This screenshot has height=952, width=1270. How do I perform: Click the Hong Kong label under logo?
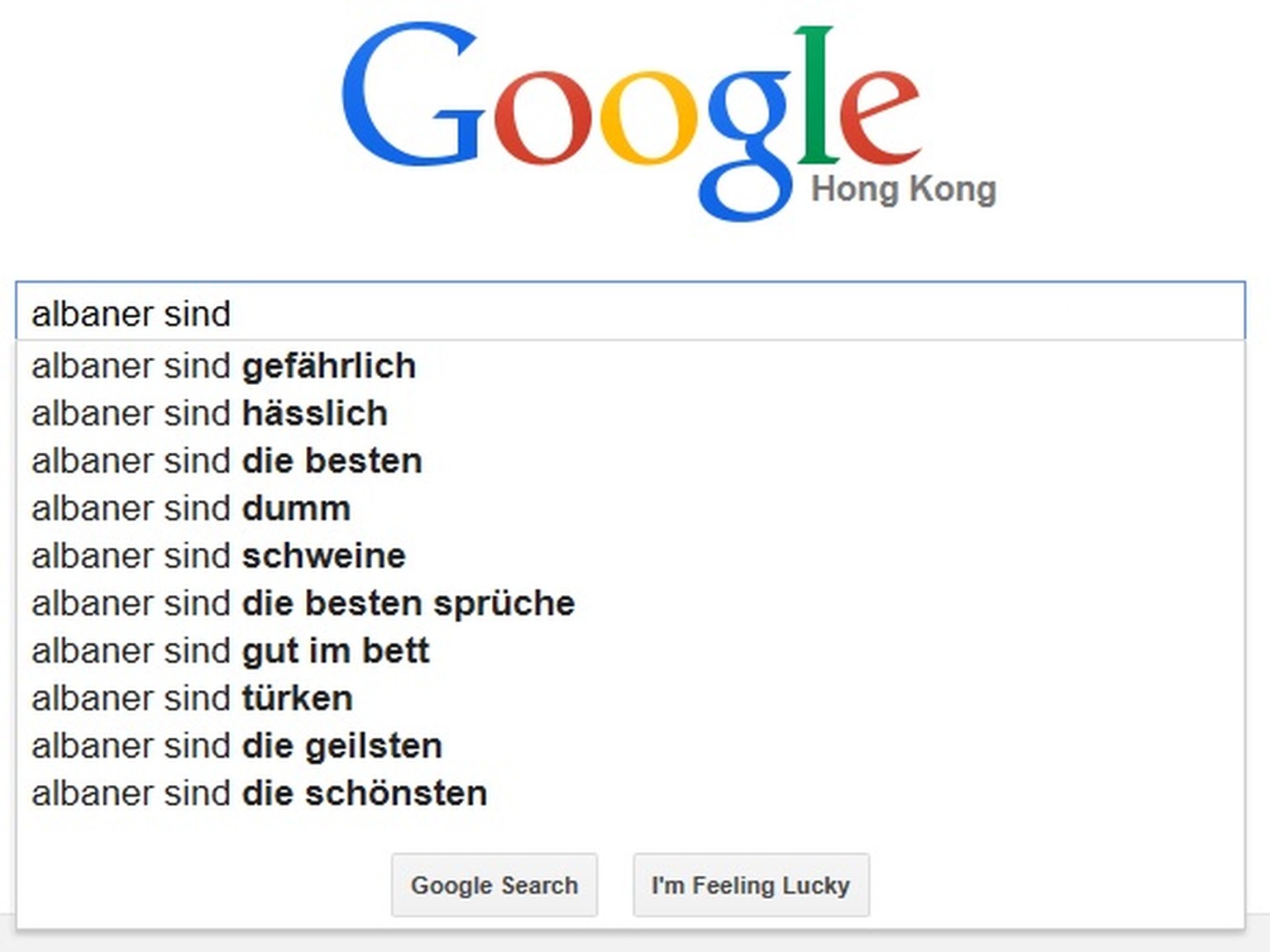903,189
